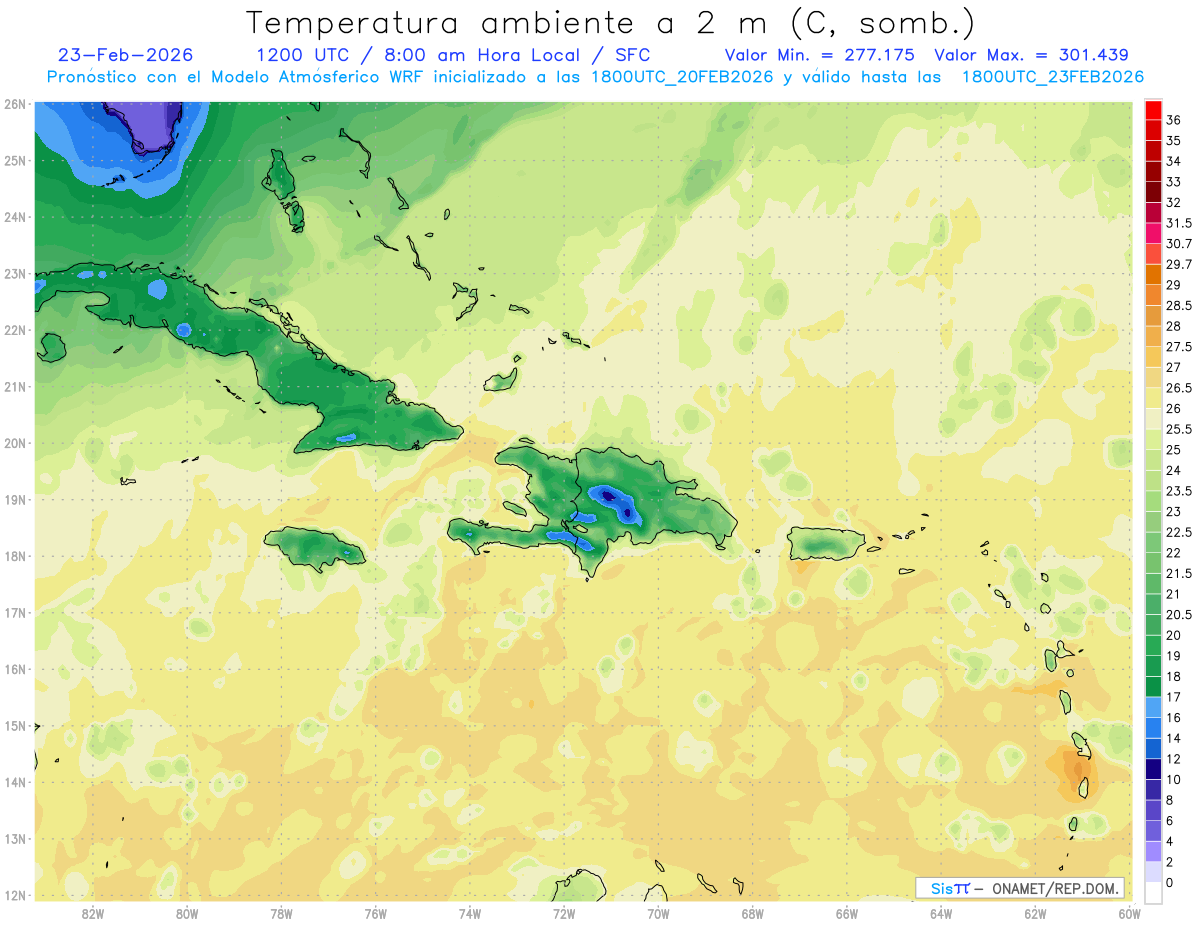Screen dimensions: 1200x927
Task: Click the 'ONAMET/REP.DOM.' credit label
Action: (1055, 888)
